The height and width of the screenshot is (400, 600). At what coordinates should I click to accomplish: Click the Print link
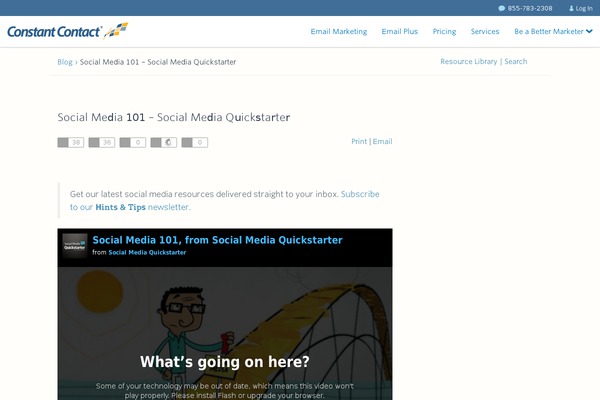359,141
